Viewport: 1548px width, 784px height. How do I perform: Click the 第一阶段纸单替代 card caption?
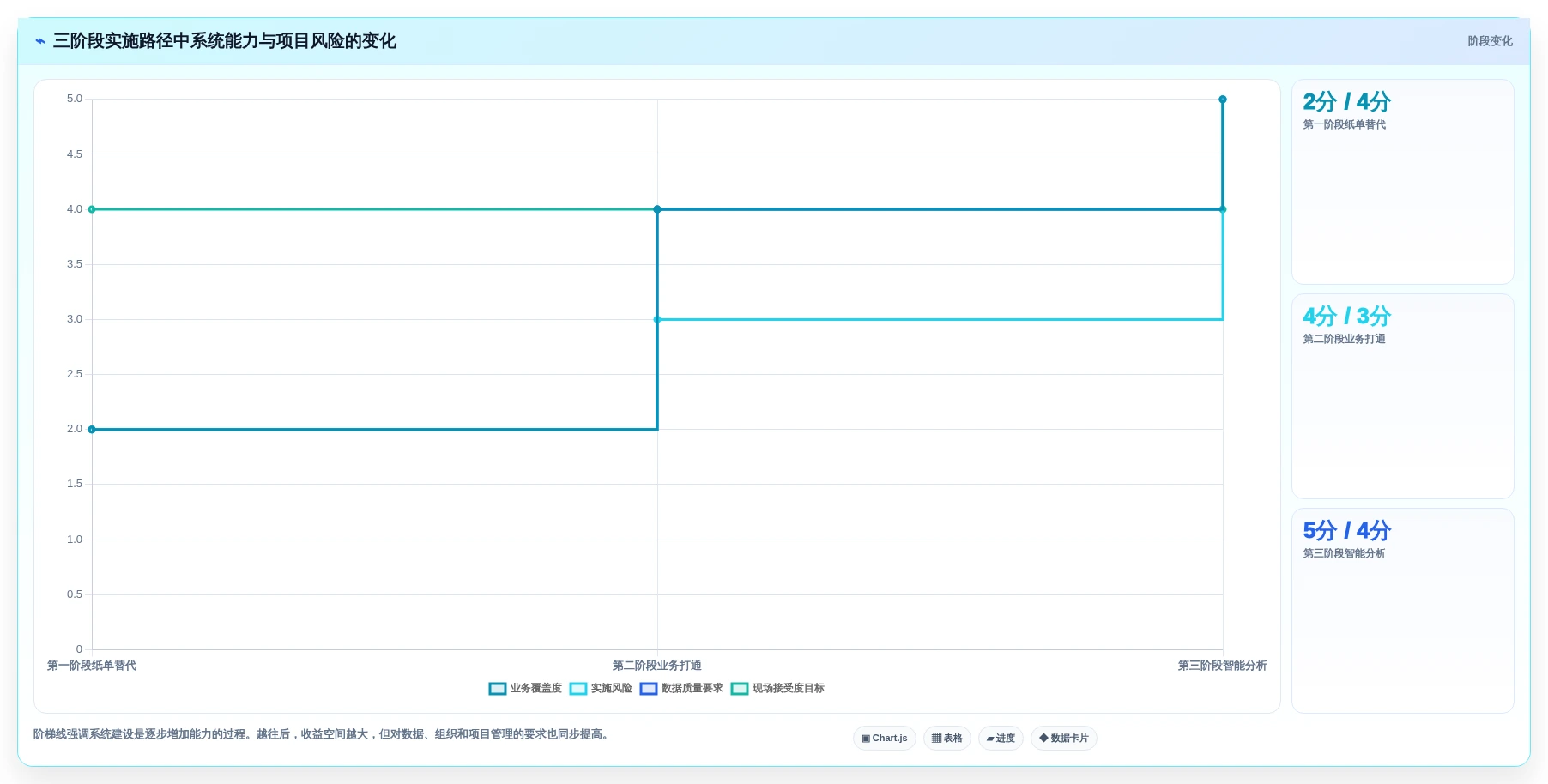click(1345, 125)
